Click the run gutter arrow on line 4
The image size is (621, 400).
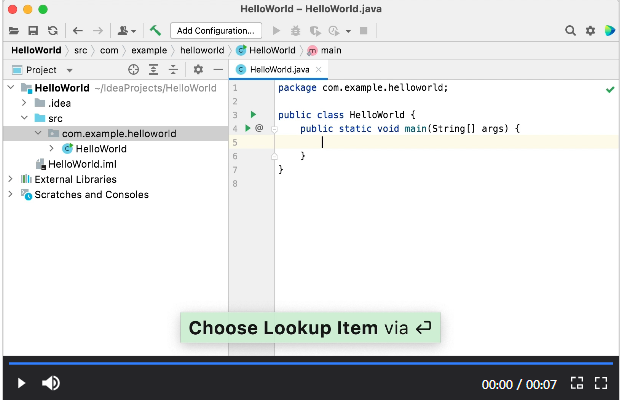click(248, 128)
